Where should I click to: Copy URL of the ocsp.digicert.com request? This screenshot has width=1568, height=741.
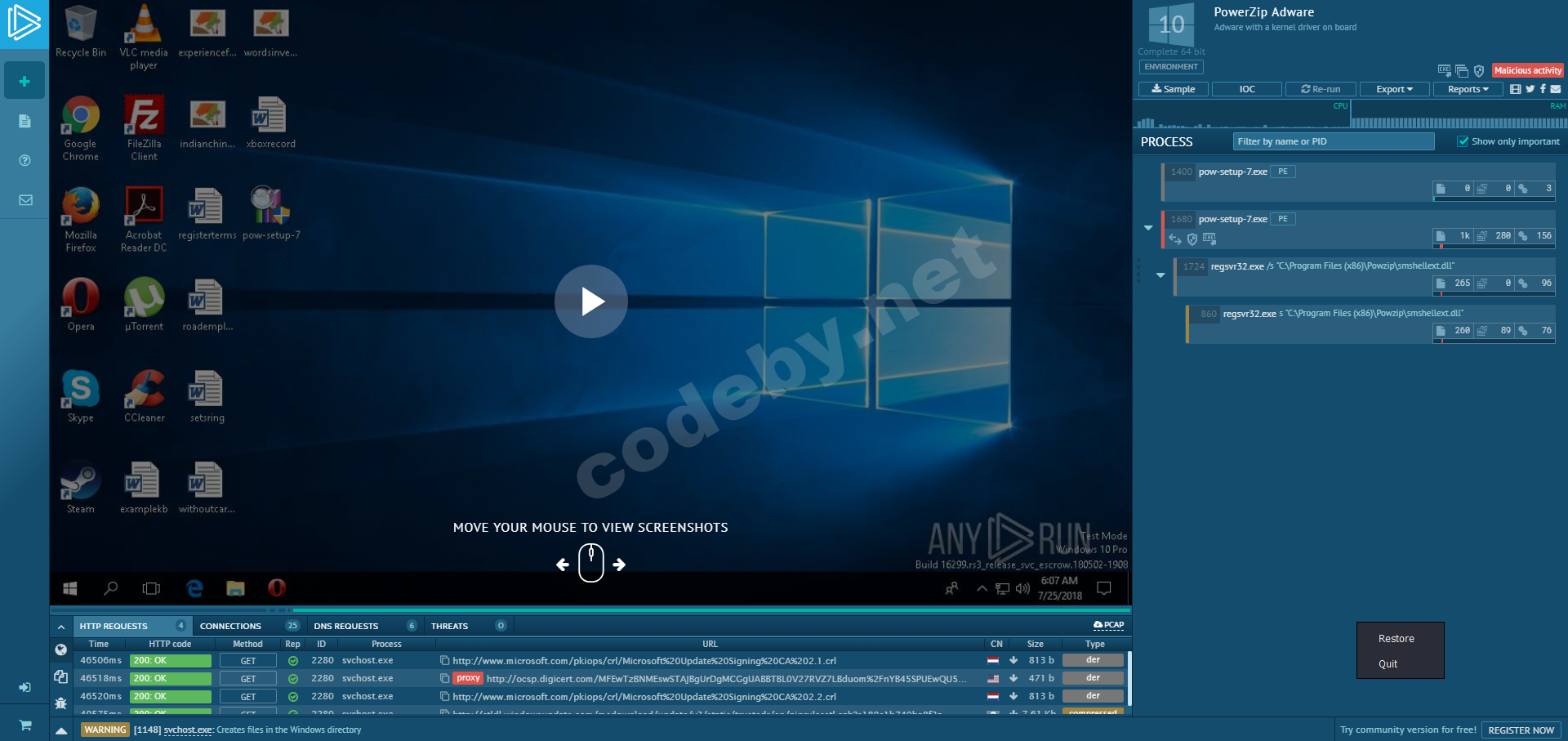[444, 678]
